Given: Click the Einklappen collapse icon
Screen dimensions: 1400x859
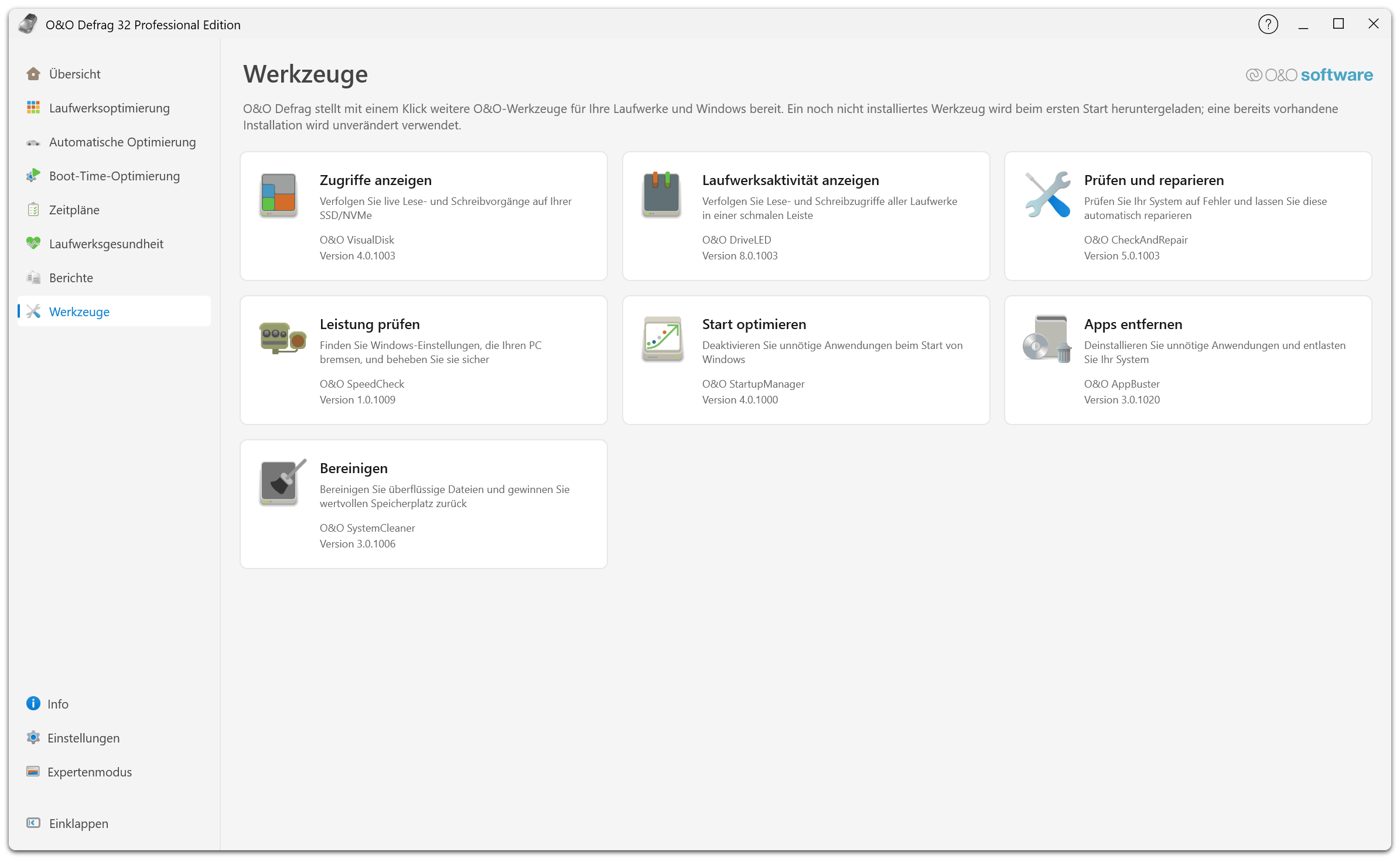Looking at the screenshot, I should click(x=33, y=823).
